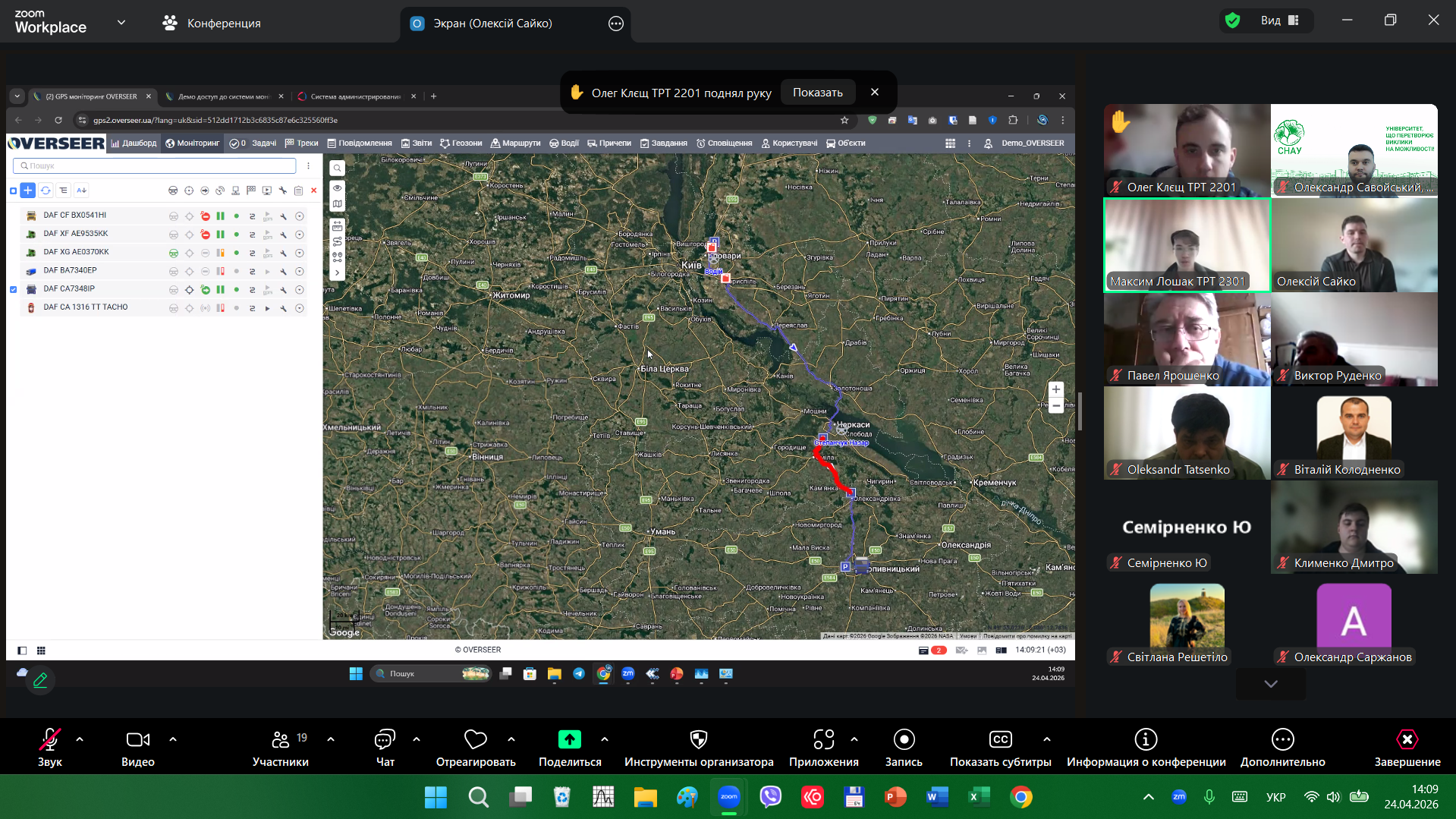Open the Маршрути menu item
1456x819 pixels.
(516, 143)
